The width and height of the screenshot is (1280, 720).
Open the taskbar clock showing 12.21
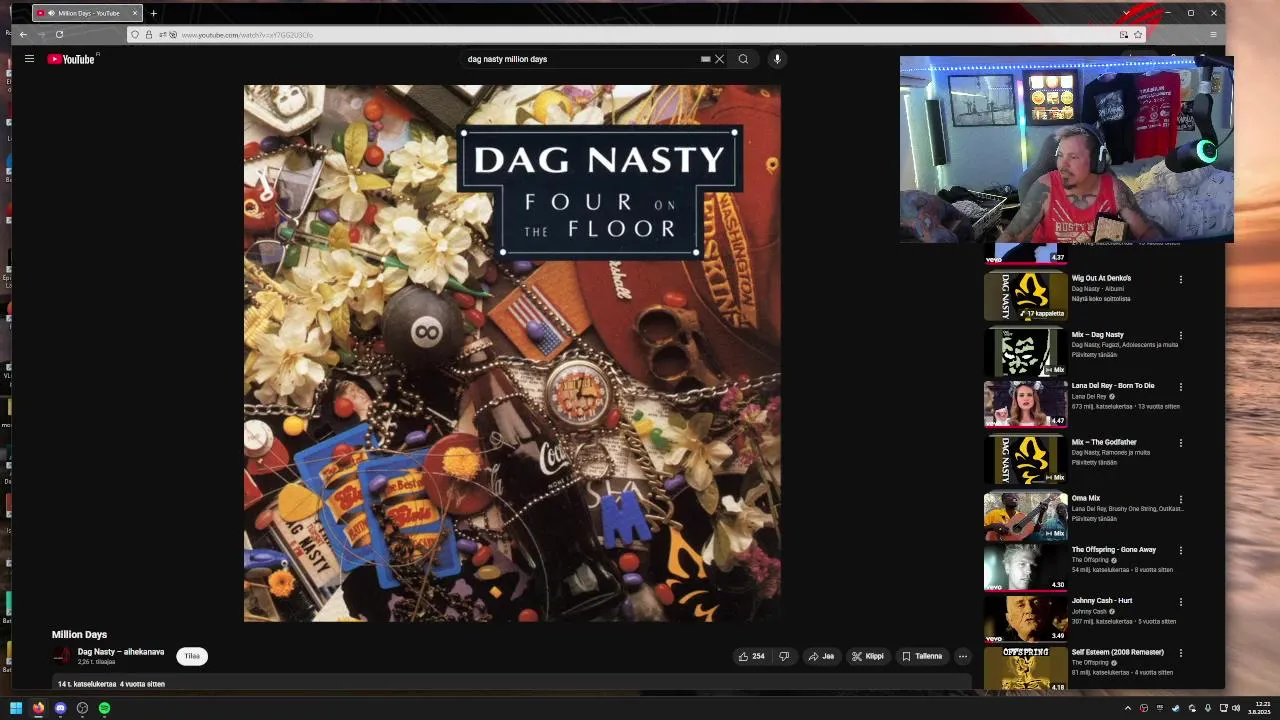1260,708
